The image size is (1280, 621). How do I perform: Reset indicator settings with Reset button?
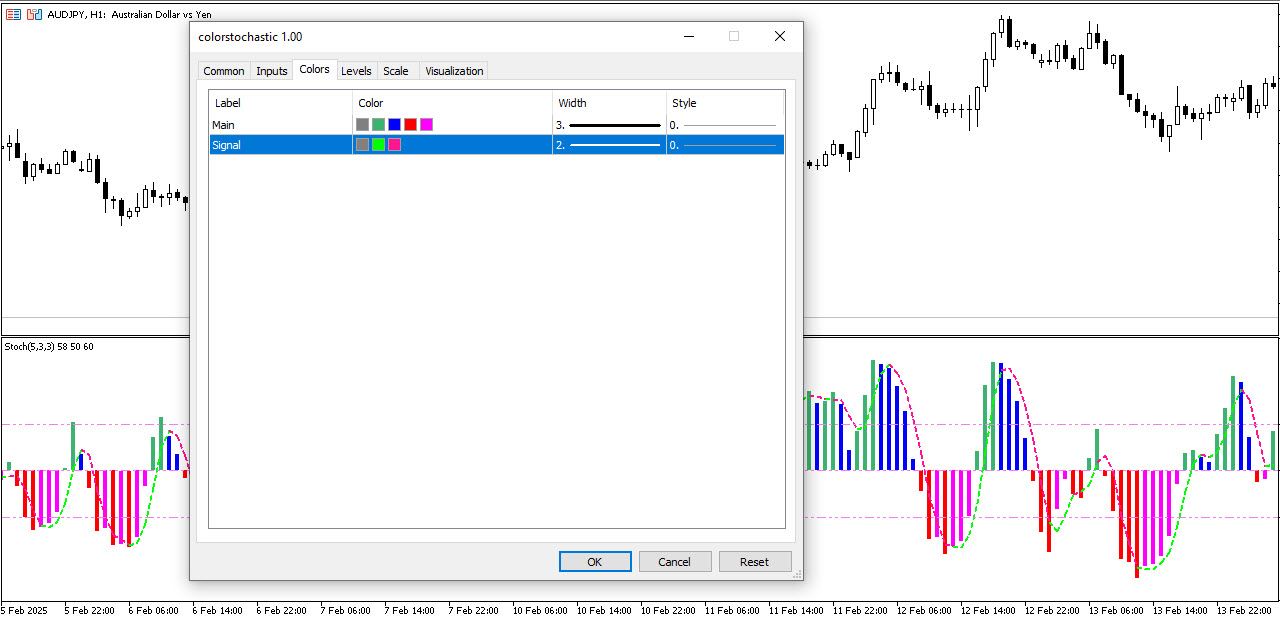tap(755, 562)
